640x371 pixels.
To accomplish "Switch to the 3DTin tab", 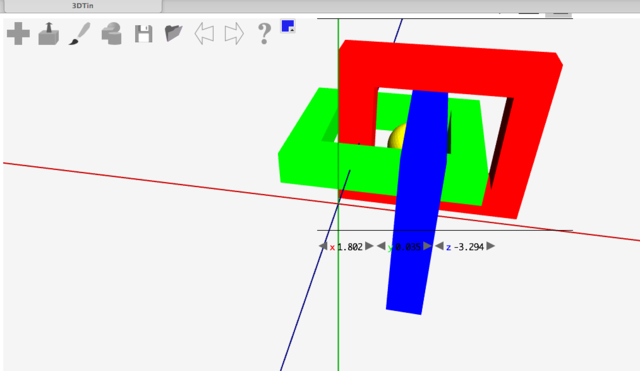I will [x=82, y=6].
